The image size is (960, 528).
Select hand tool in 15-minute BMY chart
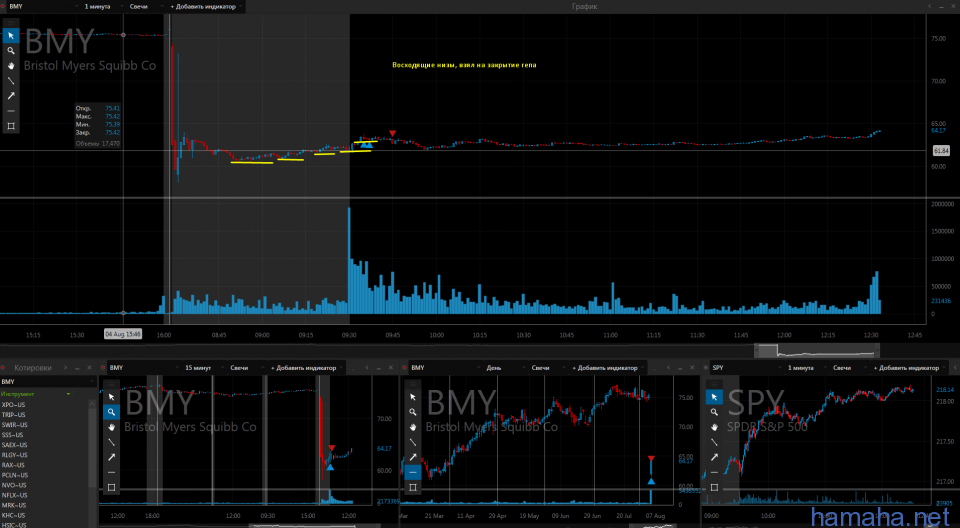pyautogui.click(x=111, y=427)
